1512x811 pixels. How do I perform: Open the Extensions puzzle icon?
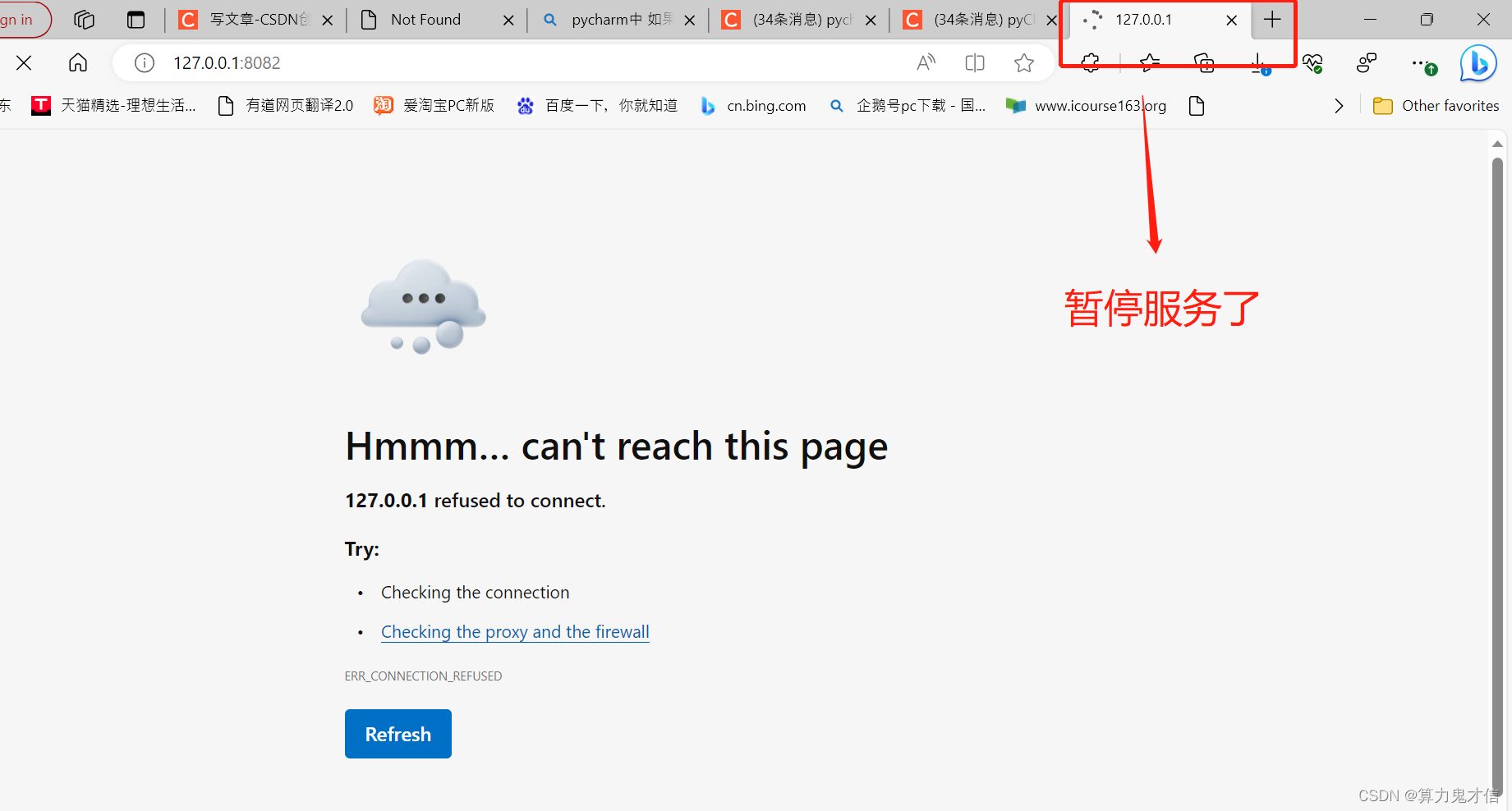[1089, 62]
